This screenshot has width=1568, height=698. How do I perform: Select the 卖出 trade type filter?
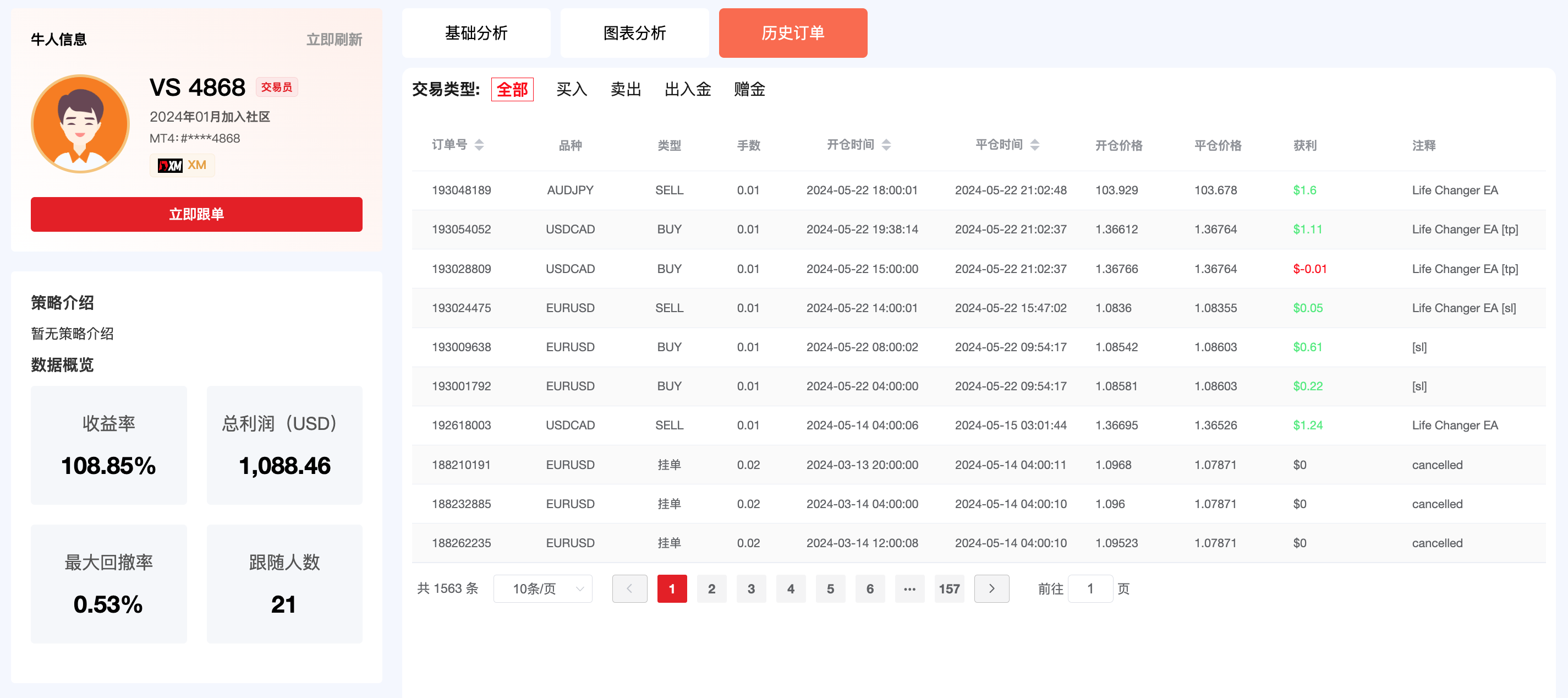tap(626, 90)
